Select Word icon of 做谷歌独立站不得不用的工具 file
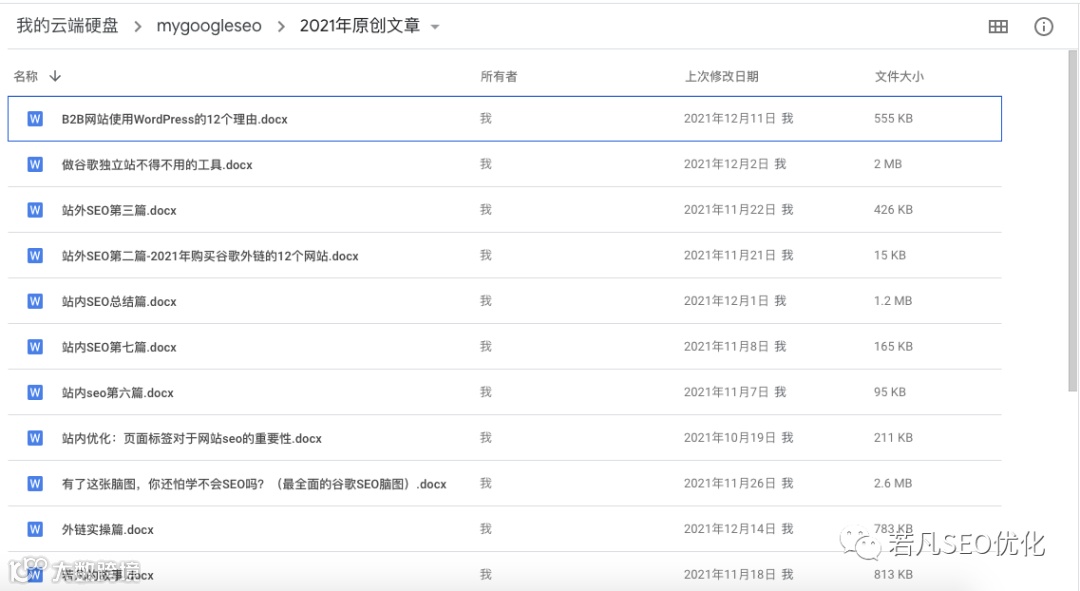This screenshot has width=1080, height=591. (35, 164)
